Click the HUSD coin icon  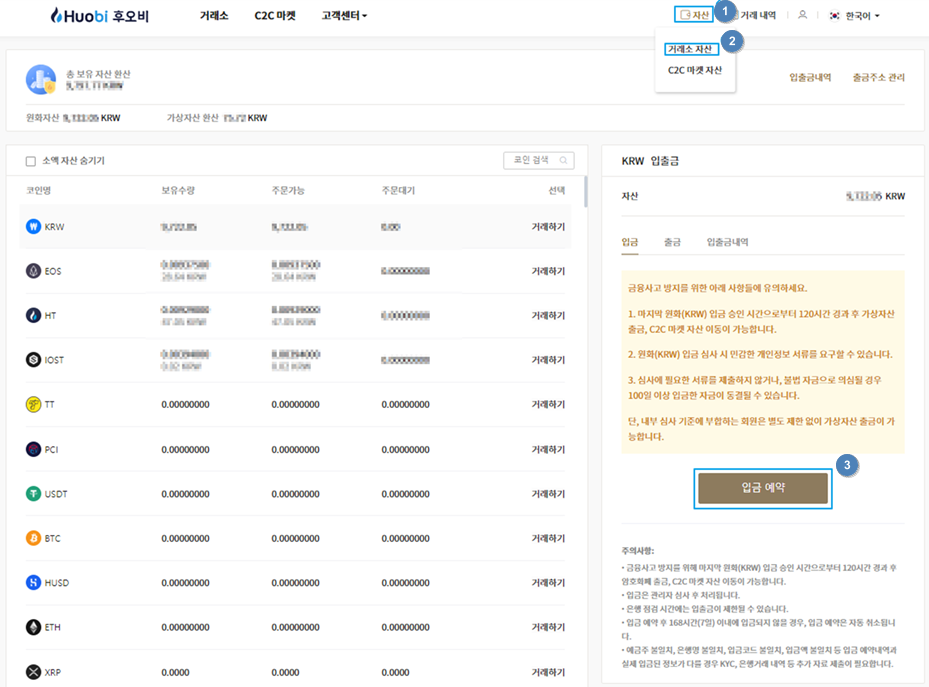(x=34, y=583)
